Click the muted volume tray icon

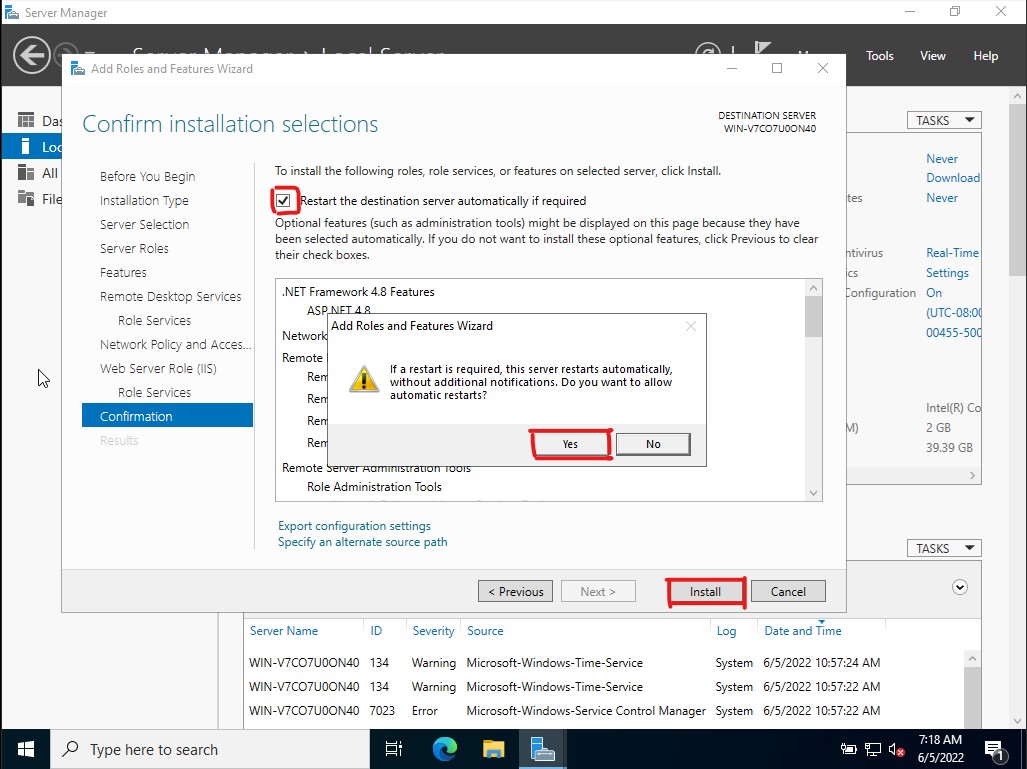[897, 749]
